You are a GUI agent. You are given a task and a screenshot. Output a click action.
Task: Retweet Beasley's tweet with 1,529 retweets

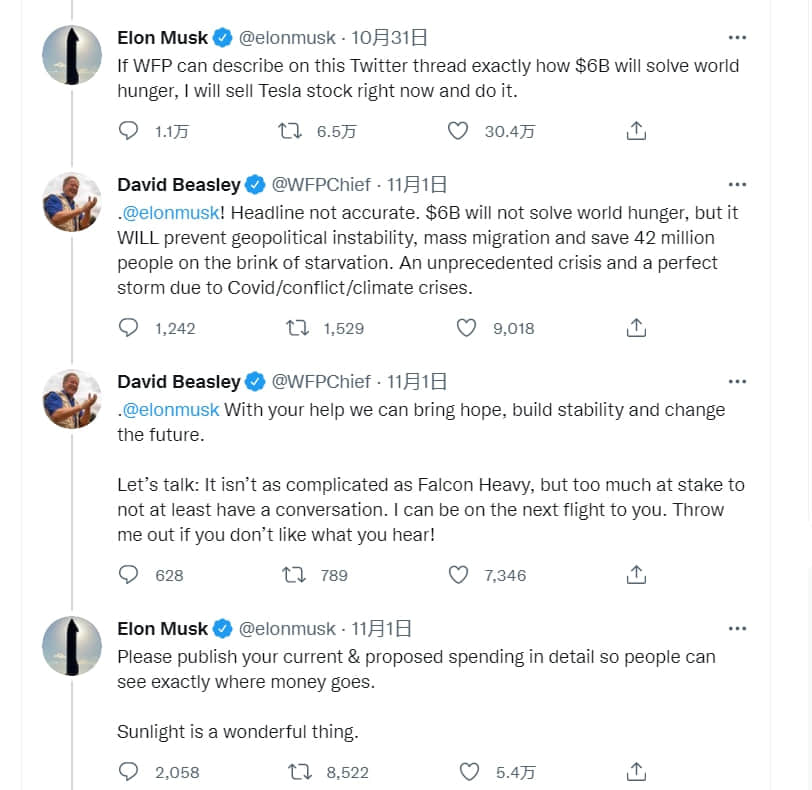[297, 328]
